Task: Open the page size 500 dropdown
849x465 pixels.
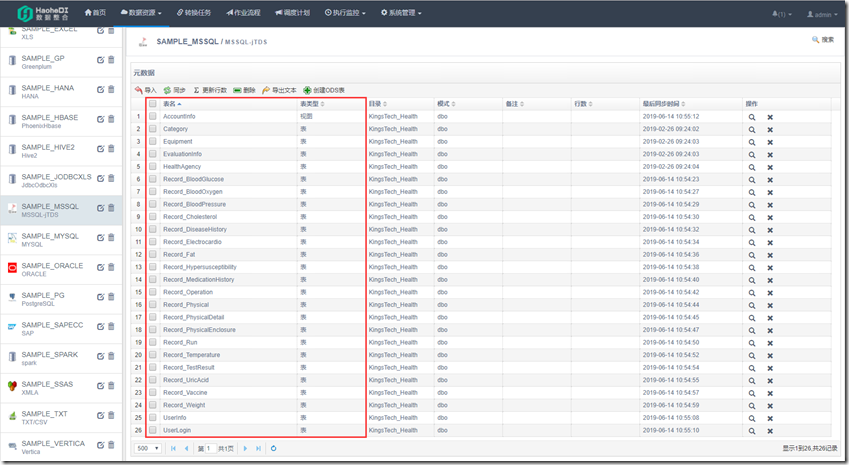Action: pyautogui.click(x=148, y=448)
